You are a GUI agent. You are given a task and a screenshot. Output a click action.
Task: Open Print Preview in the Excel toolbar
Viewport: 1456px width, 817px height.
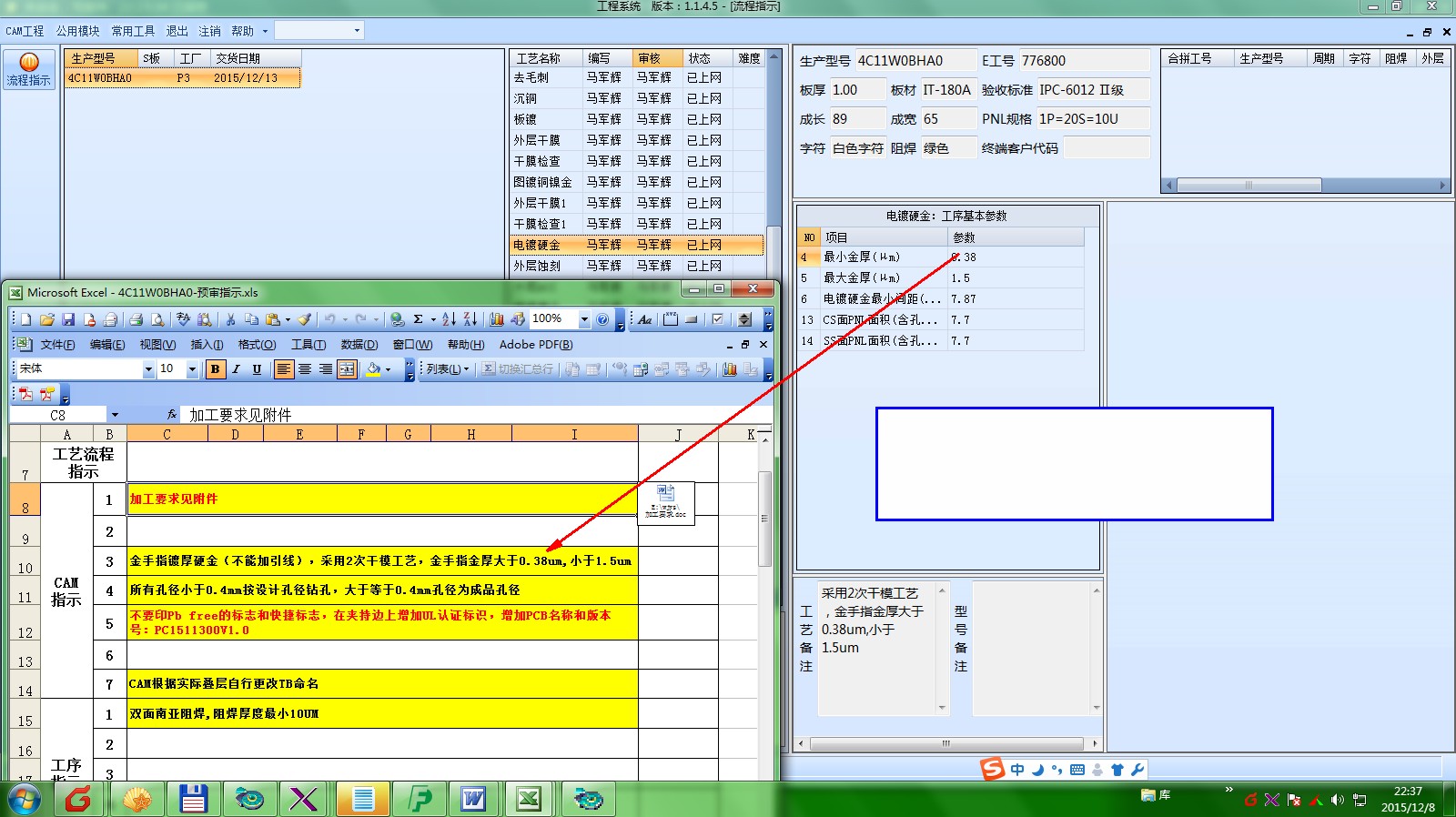tap(157, 319)
